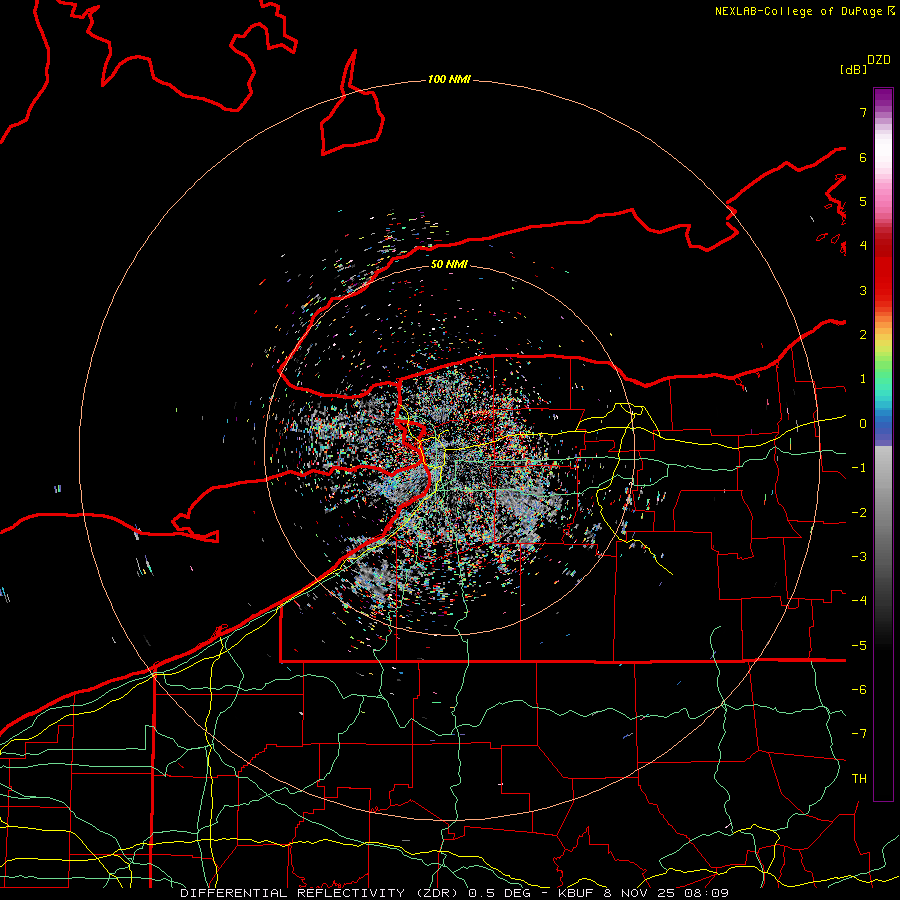Click the TH label on the scale
The height and width of the screenshot is (900, 900).
(x=859, y=779)
